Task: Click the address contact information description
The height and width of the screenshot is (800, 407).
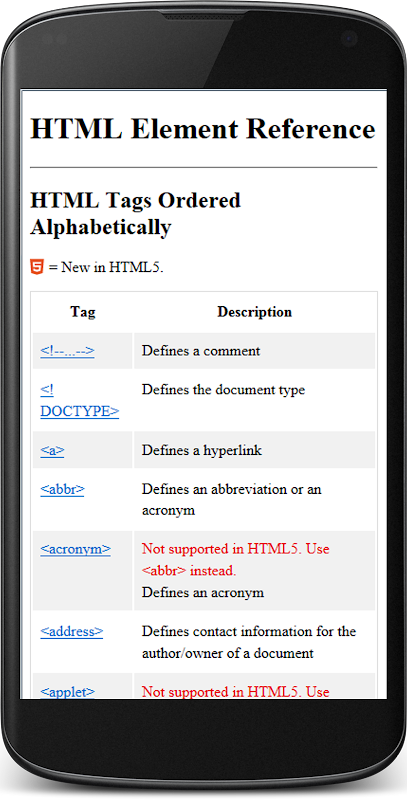Action: point(248,642)
